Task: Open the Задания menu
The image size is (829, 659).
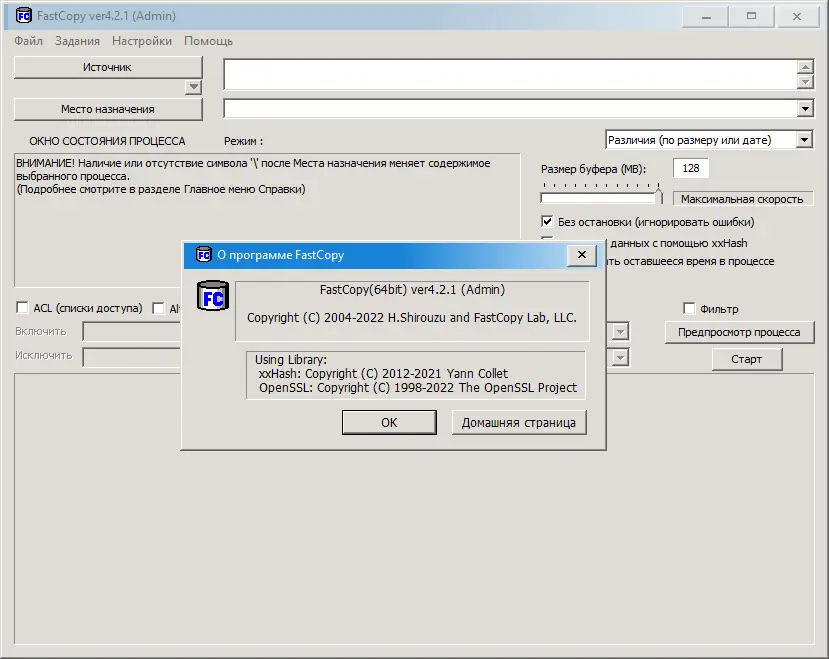Action: (77, 41)
